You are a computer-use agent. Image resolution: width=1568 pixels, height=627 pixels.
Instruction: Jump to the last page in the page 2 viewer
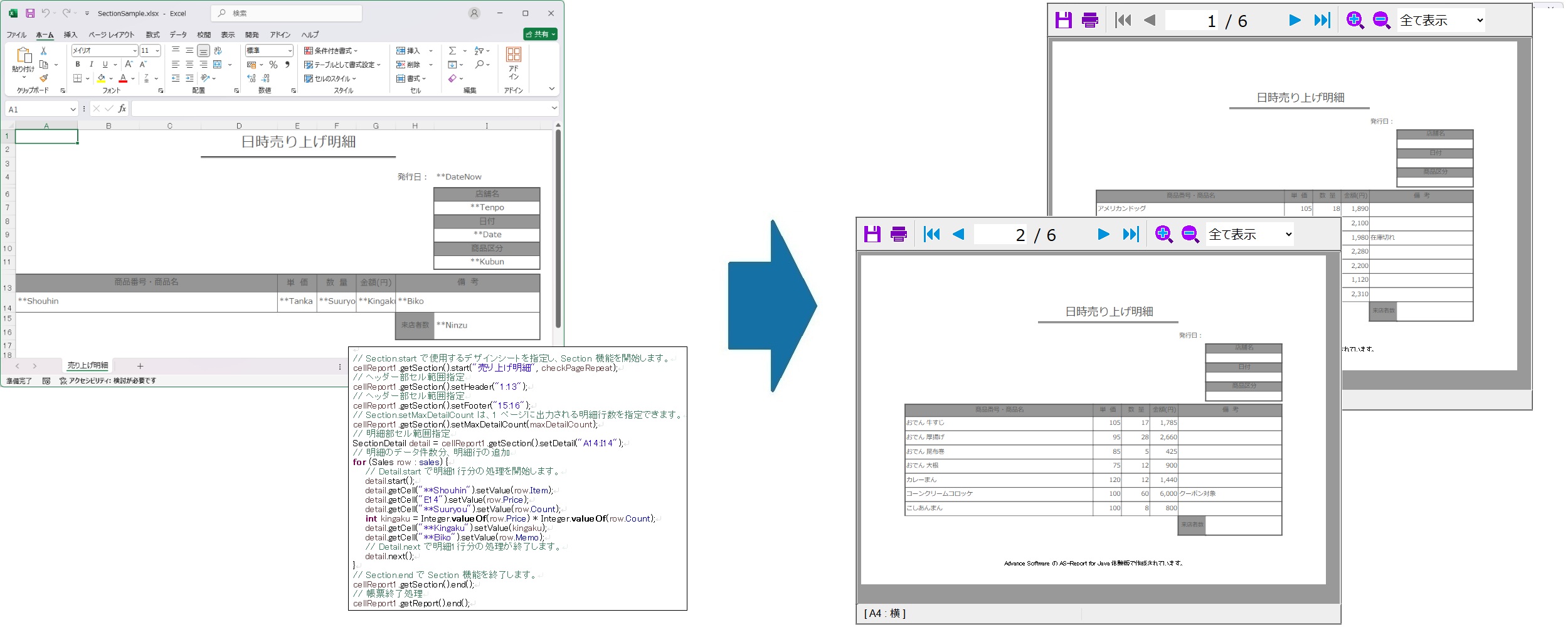click(x=1130, y=234)
